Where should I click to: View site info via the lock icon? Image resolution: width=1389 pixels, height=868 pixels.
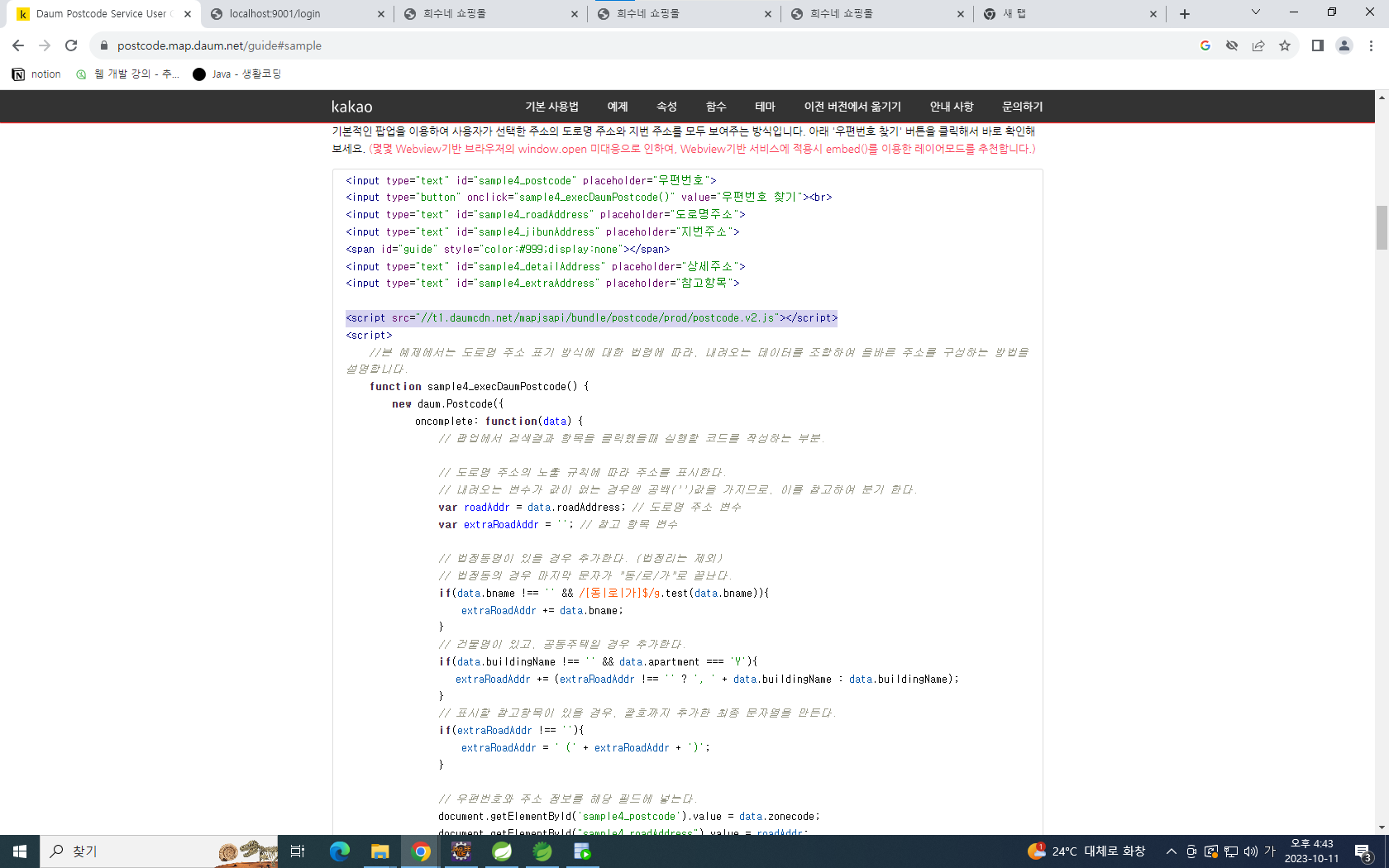click(103, 45)
